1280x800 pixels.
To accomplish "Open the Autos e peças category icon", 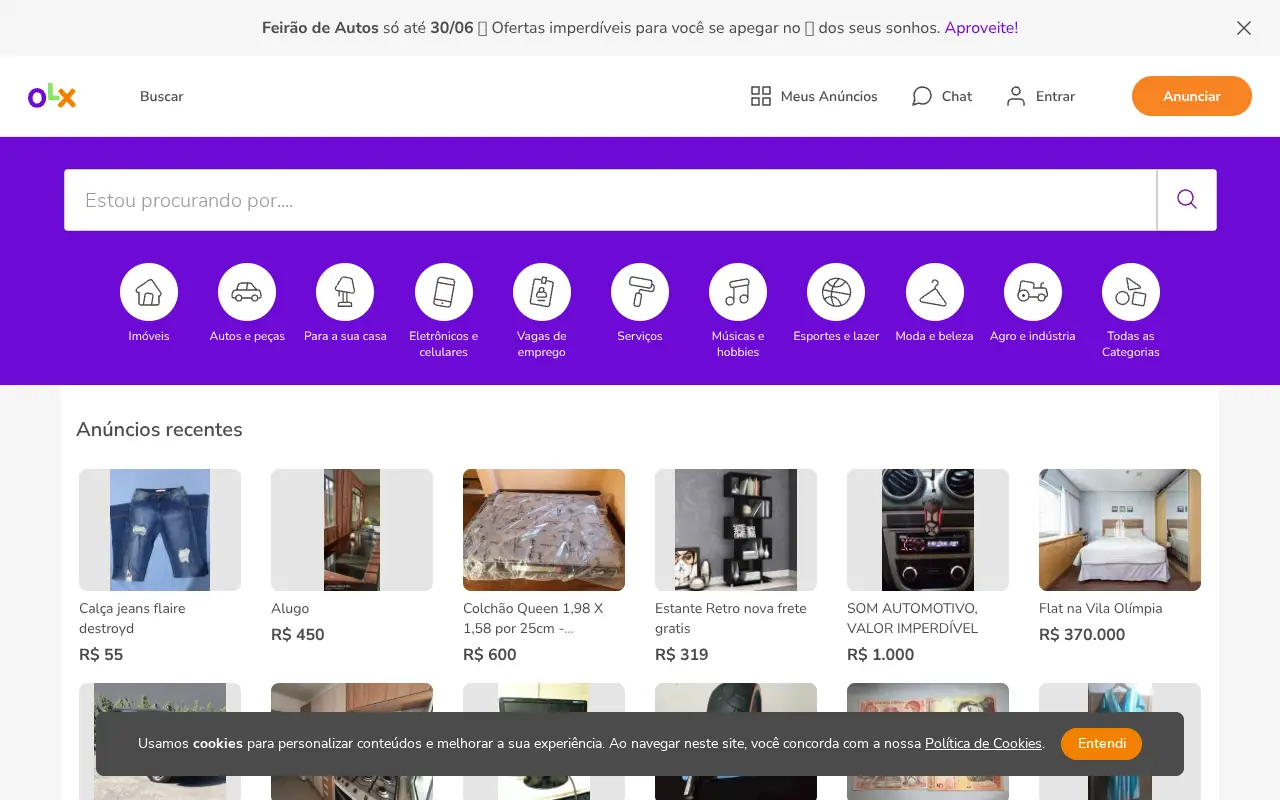I will [x=247, y=292].
